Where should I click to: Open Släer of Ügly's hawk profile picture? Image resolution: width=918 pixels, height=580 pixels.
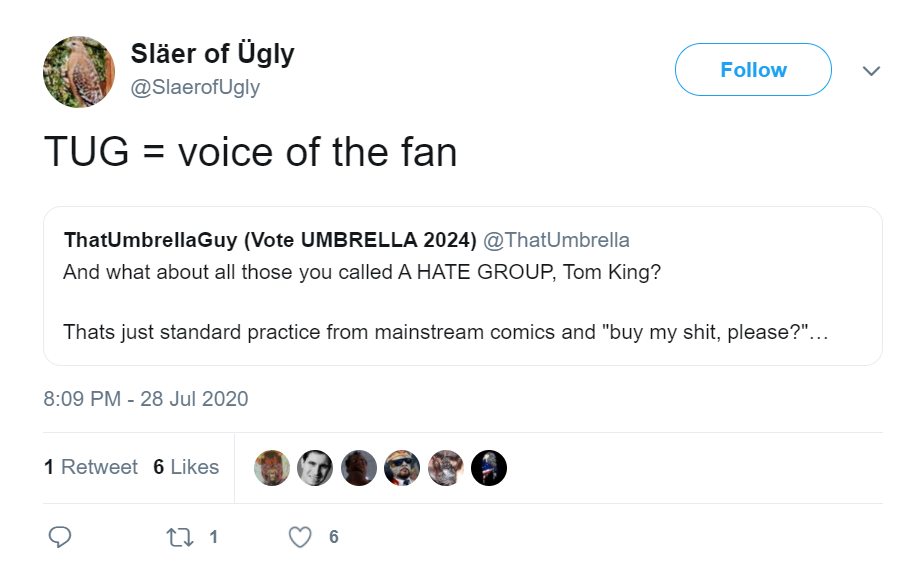[x=79, y=72]
